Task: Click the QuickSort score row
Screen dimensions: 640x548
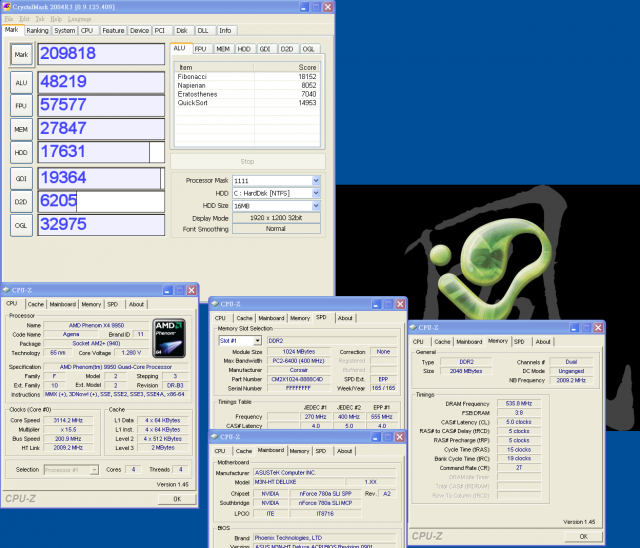Action: 247,103
